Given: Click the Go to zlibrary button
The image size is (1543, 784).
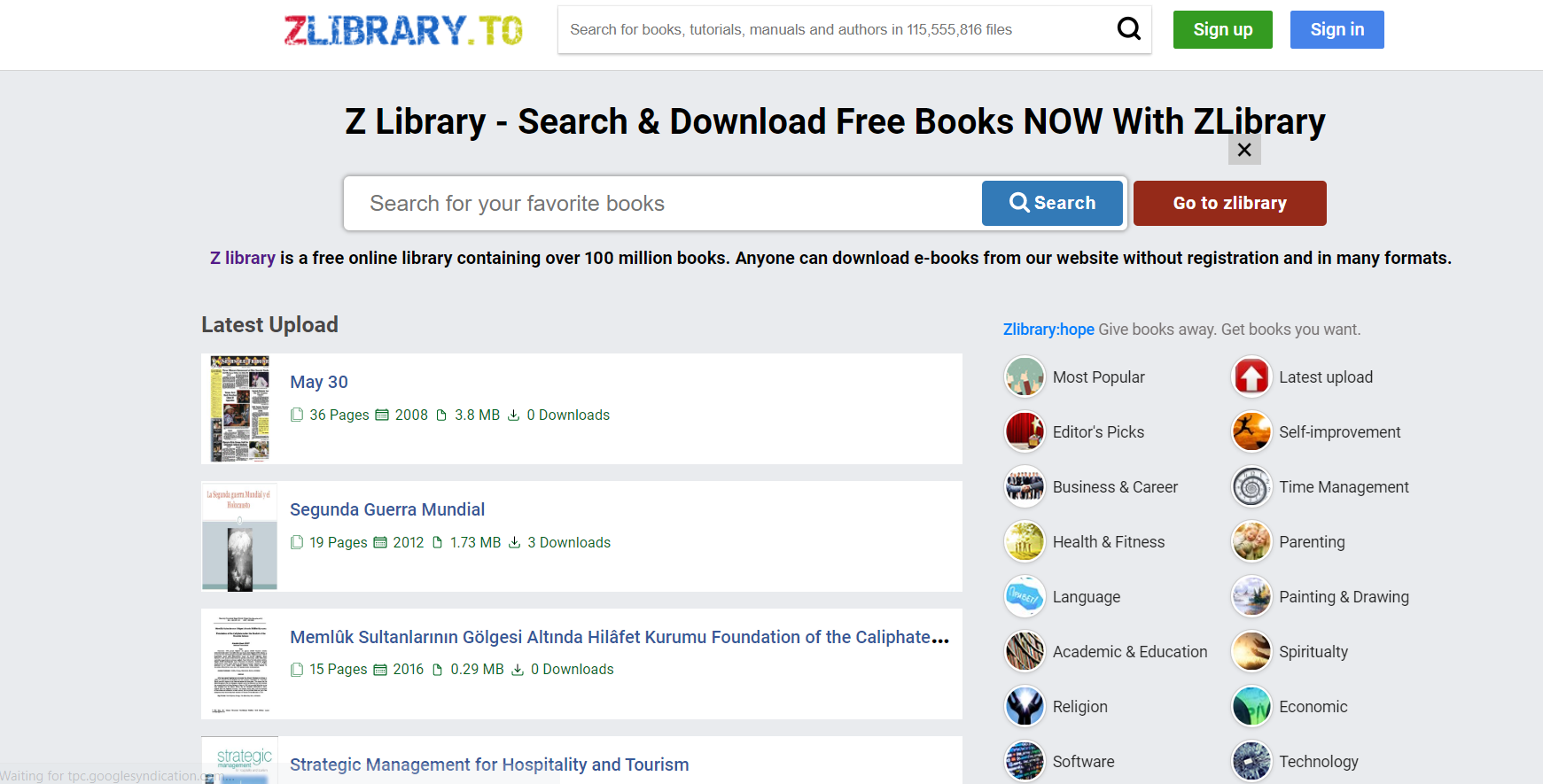Looking at the screenshot, I should [x=1230, y=203].
